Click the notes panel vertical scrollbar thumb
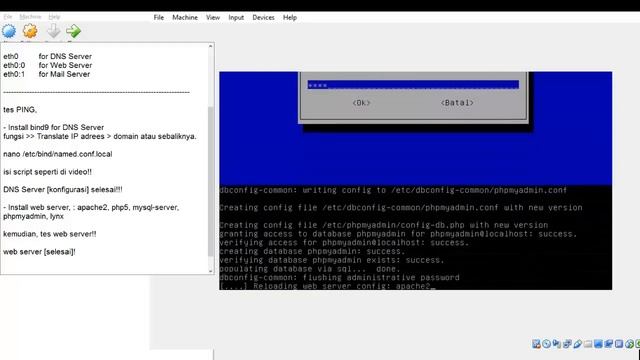Screen dimensions: 640x360 pyautogui.click(x=211, y=182)
